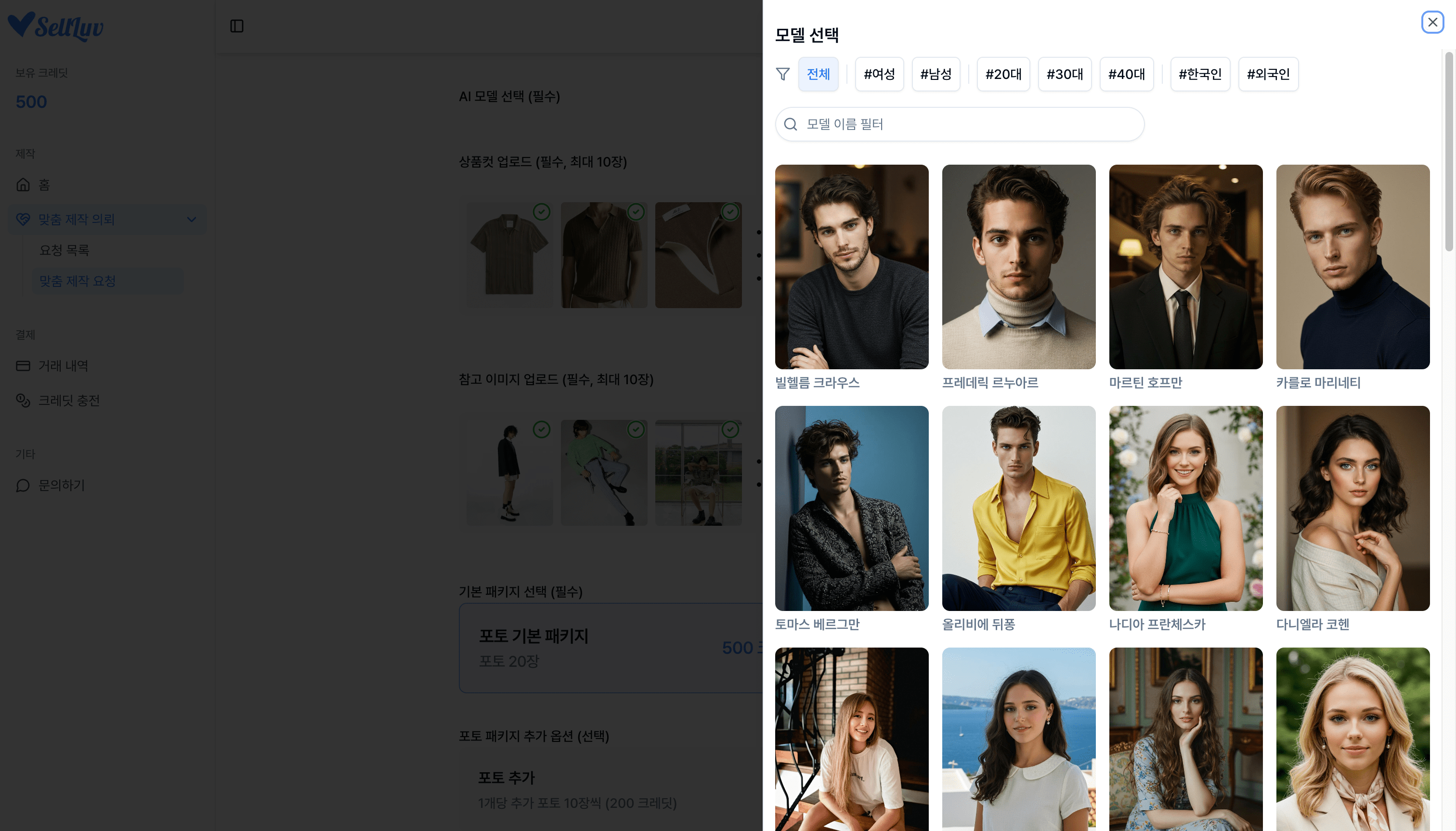
Task: Click the credit card icon for 거래 내역
Action: 23,366
